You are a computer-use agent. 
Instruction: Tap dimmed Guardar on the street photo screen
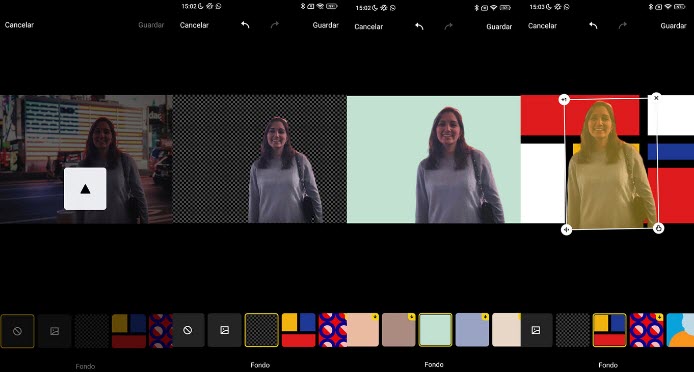[151, 25]
